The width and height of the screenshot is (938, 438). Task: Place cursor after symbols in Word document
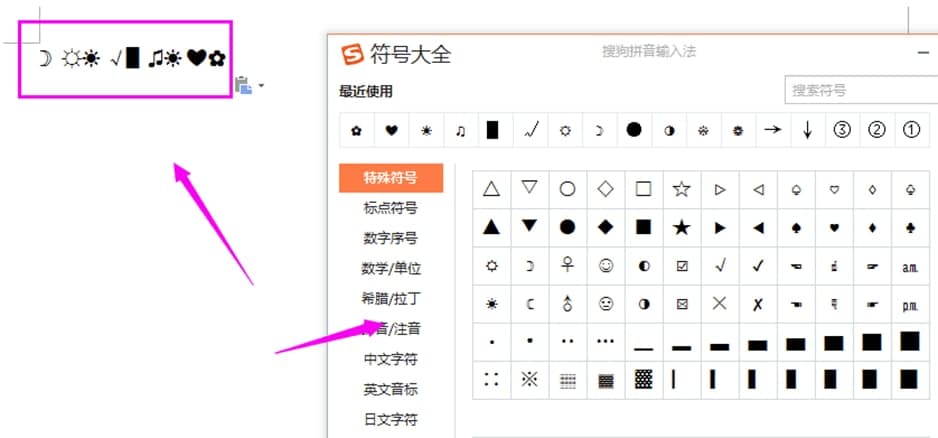pyautogui.click(x=227, y=59)
